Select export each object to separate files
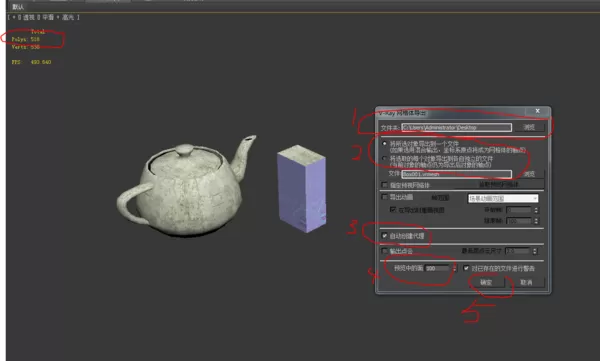The height and width of the screenshot is (361, 600). [x=385, y=158]
